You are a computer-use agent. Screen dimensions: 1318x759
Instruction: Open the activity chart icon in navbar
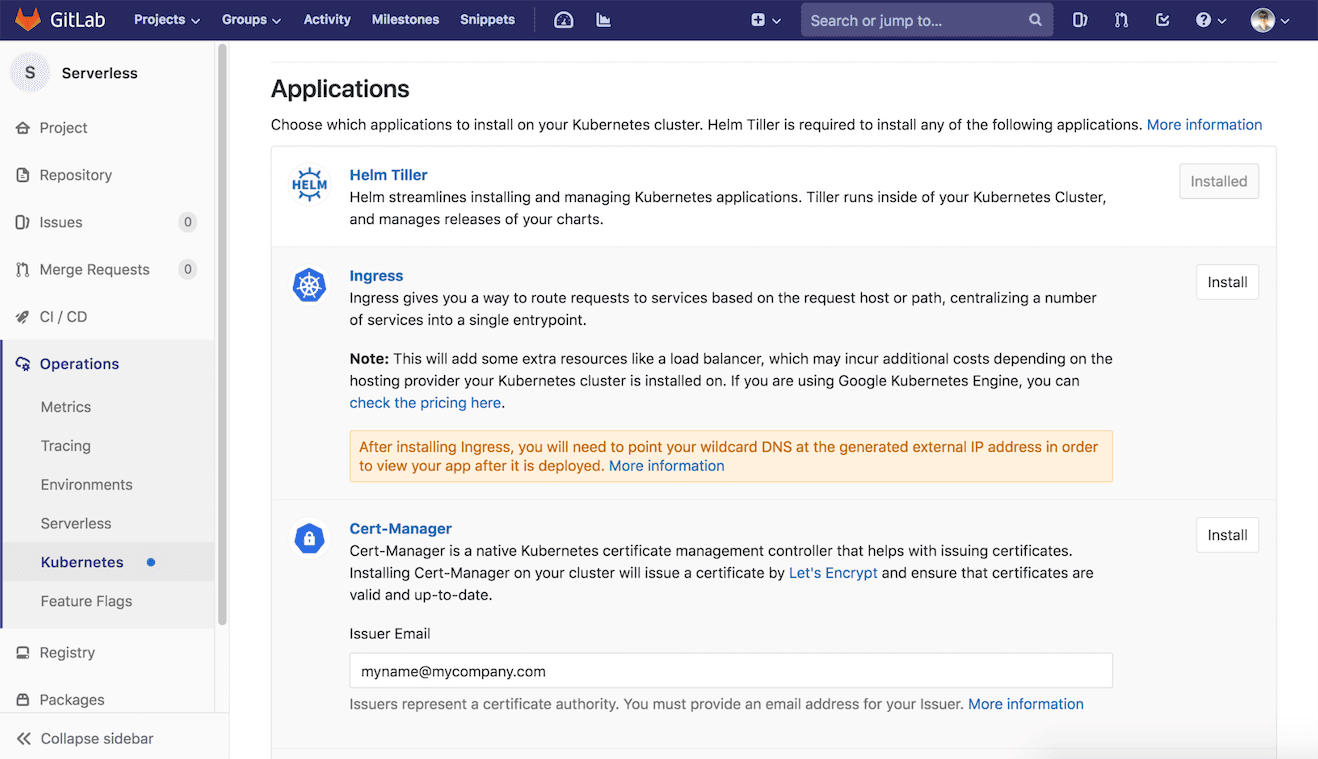coord(602,19)
